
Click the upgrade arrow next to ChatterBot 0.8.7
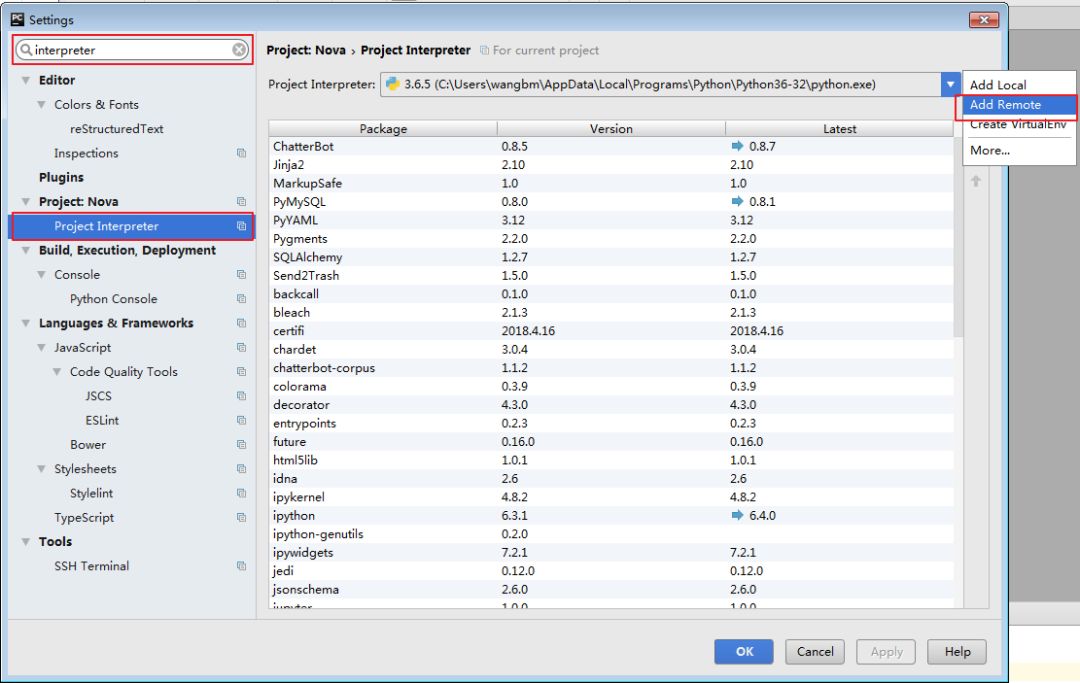point(737,146)
